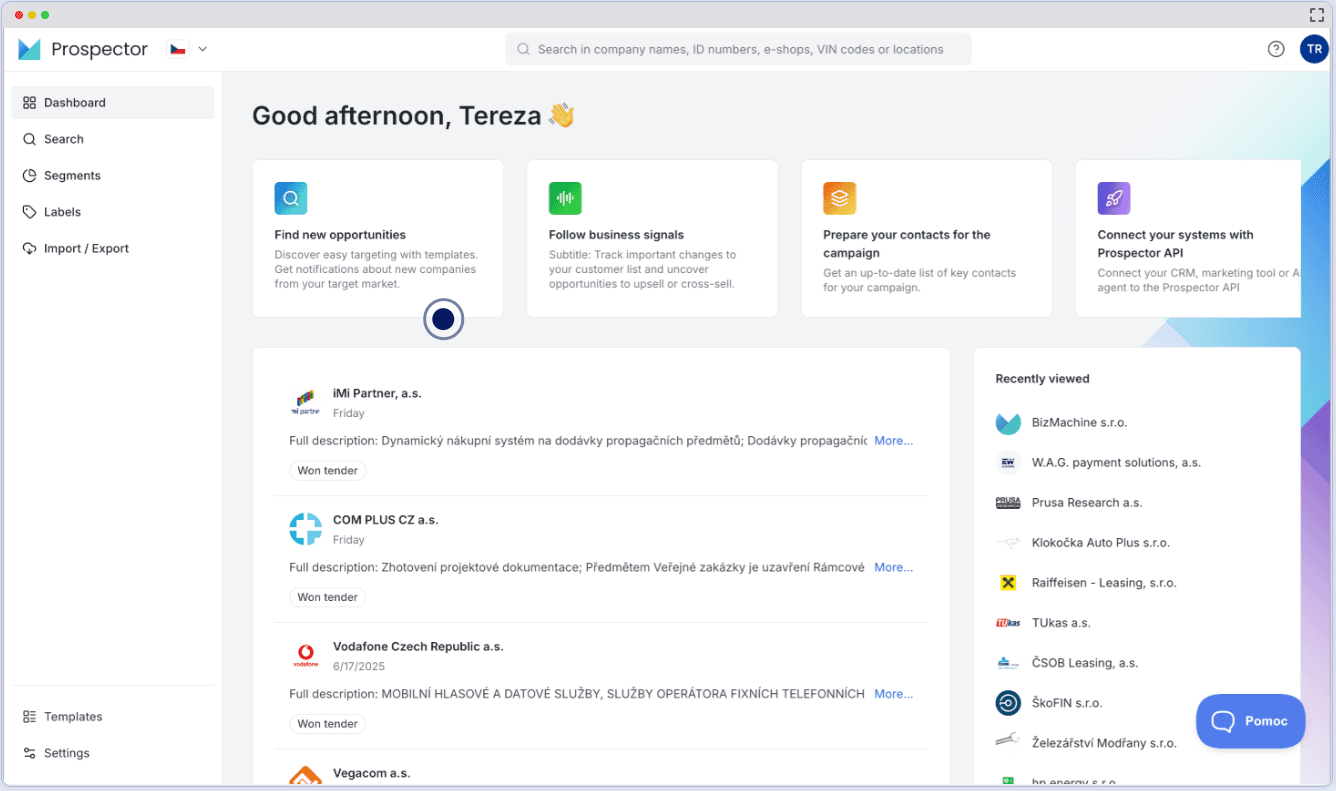Click the Prospector logo icon

pyautogui.click(x=29, y=49)
